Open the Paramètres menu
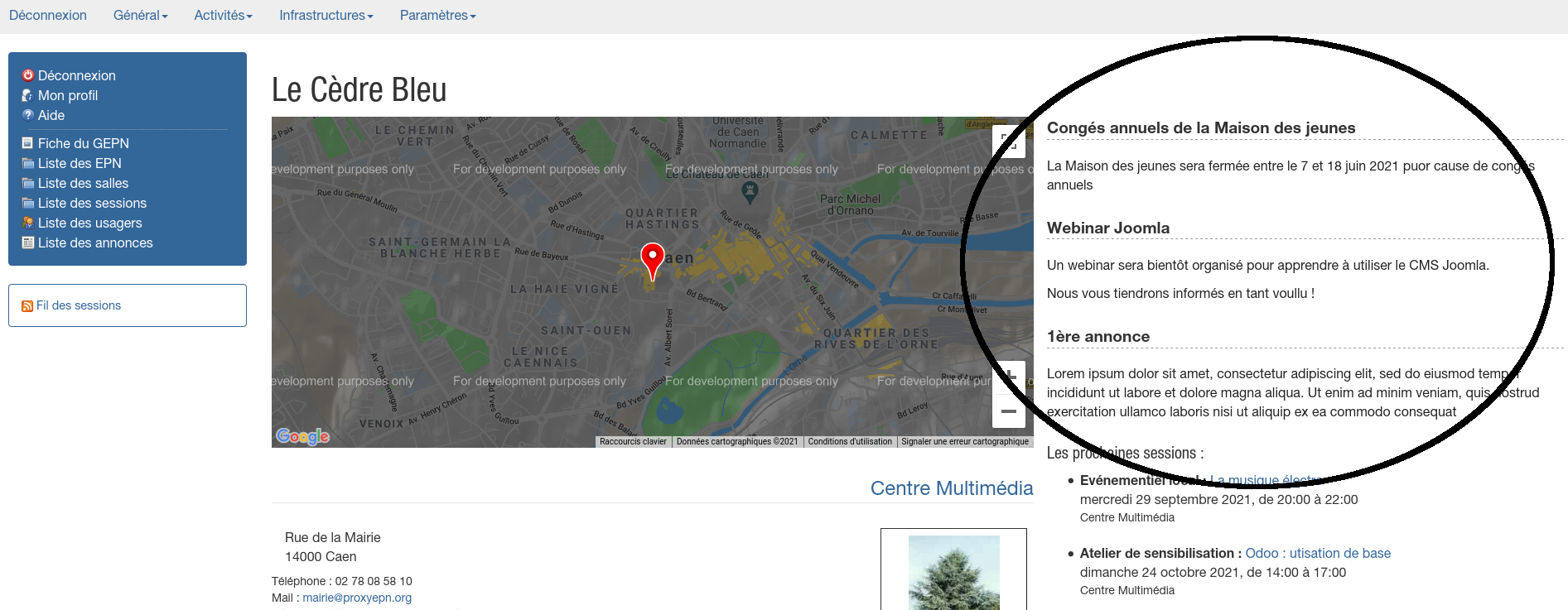Screen dimensions: 1568x610 (437, 16)
